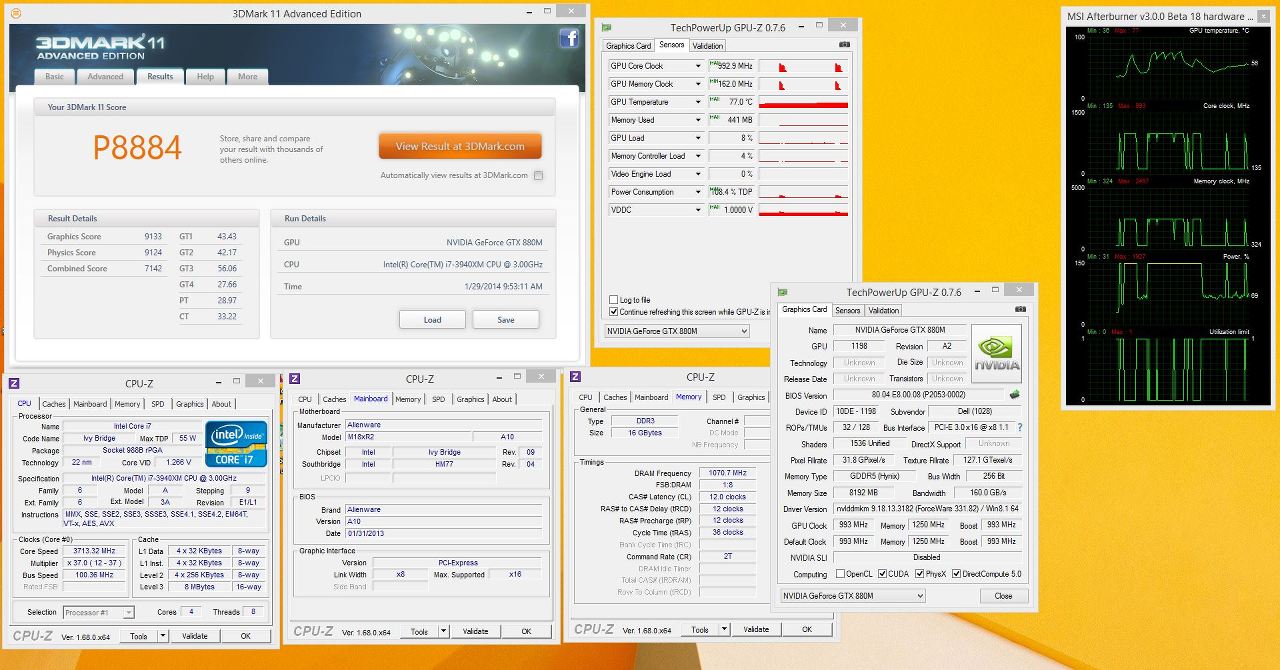
Task: Open the Help tab in 3DMark 11
Action: click(205, 77)
